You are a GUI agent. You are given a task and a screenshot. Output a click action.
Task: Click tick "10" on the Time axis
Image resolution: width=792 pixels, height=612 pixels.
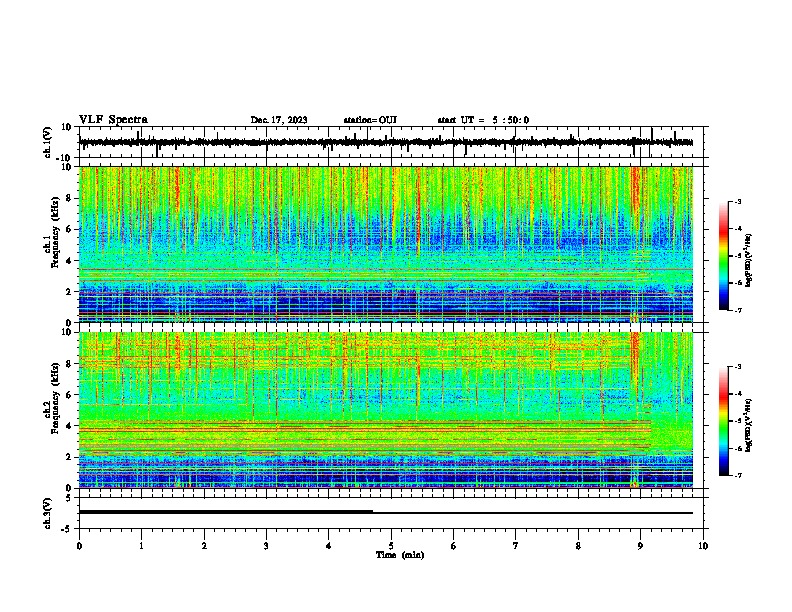pos(703,546)
